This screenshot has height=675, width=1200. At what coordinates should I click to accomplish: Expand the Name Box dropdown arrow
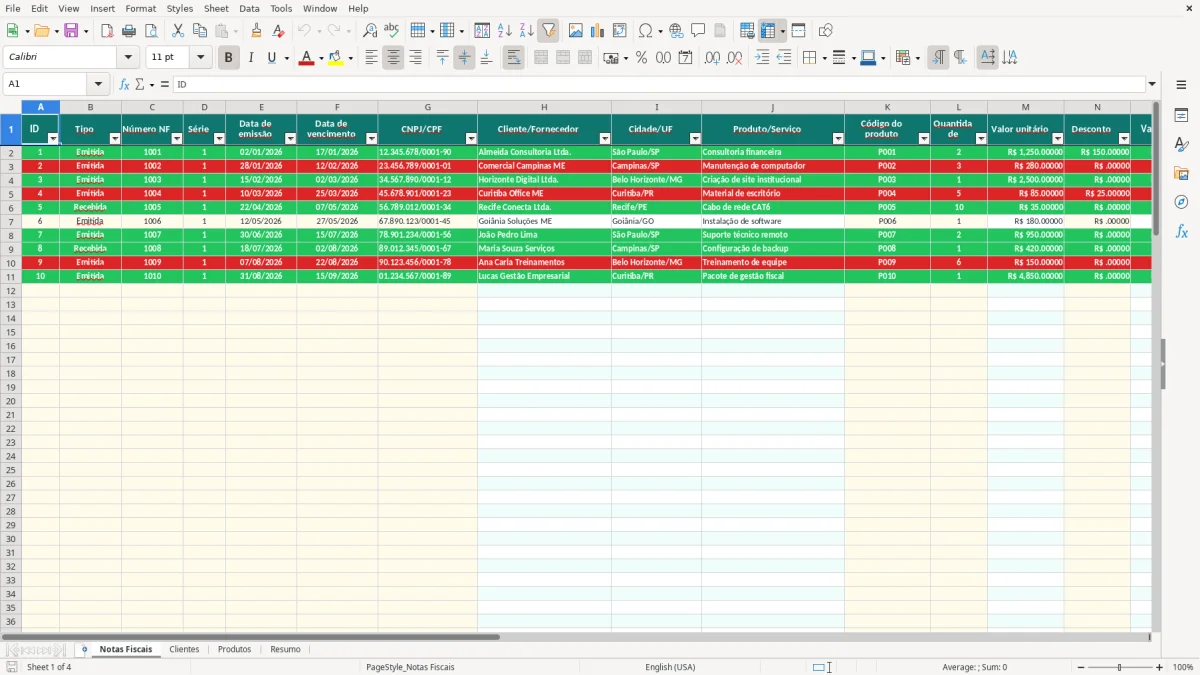(98, 84)
